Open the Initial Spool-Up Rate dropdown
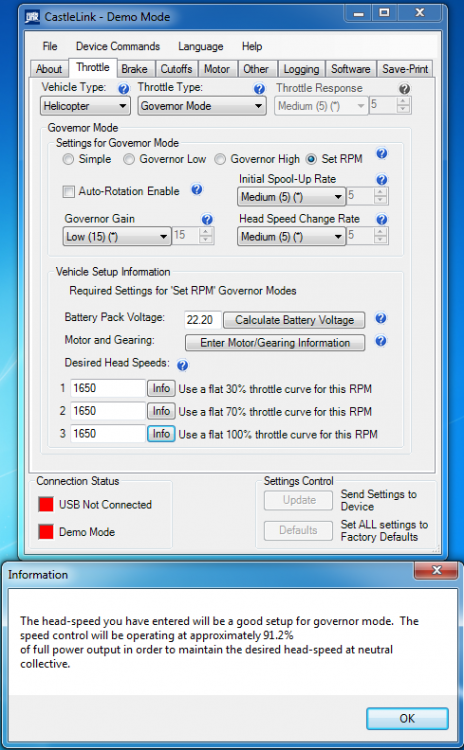 tap(291, 197)
